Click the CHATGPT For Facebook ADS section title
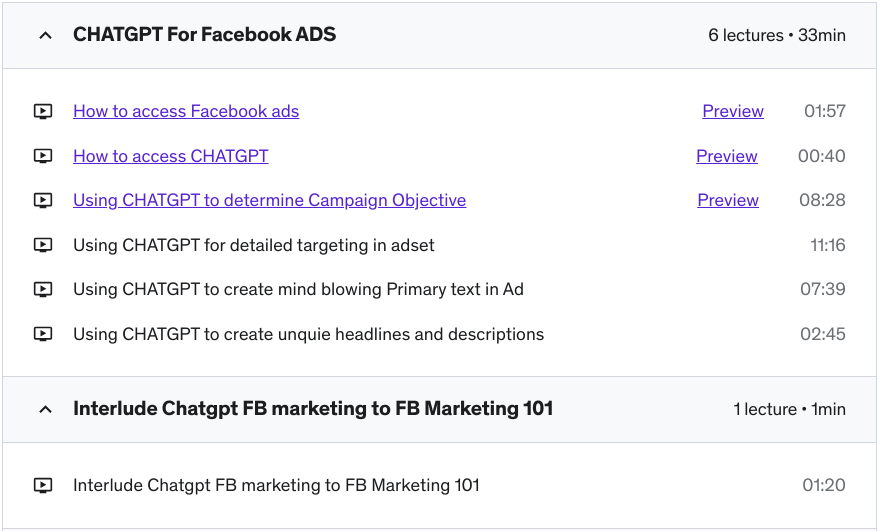This screenshot has height=531, width=877. pyautogui.click(x=204, y=34)
